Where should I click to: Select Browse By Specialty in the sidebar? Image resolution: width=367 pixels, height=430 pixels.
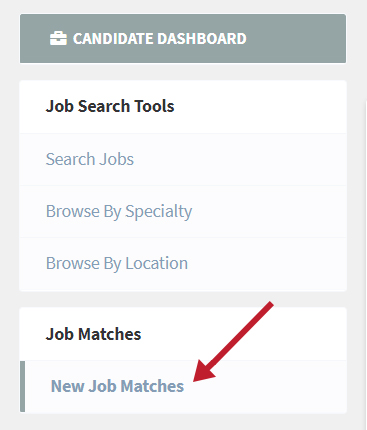(119, 211)
